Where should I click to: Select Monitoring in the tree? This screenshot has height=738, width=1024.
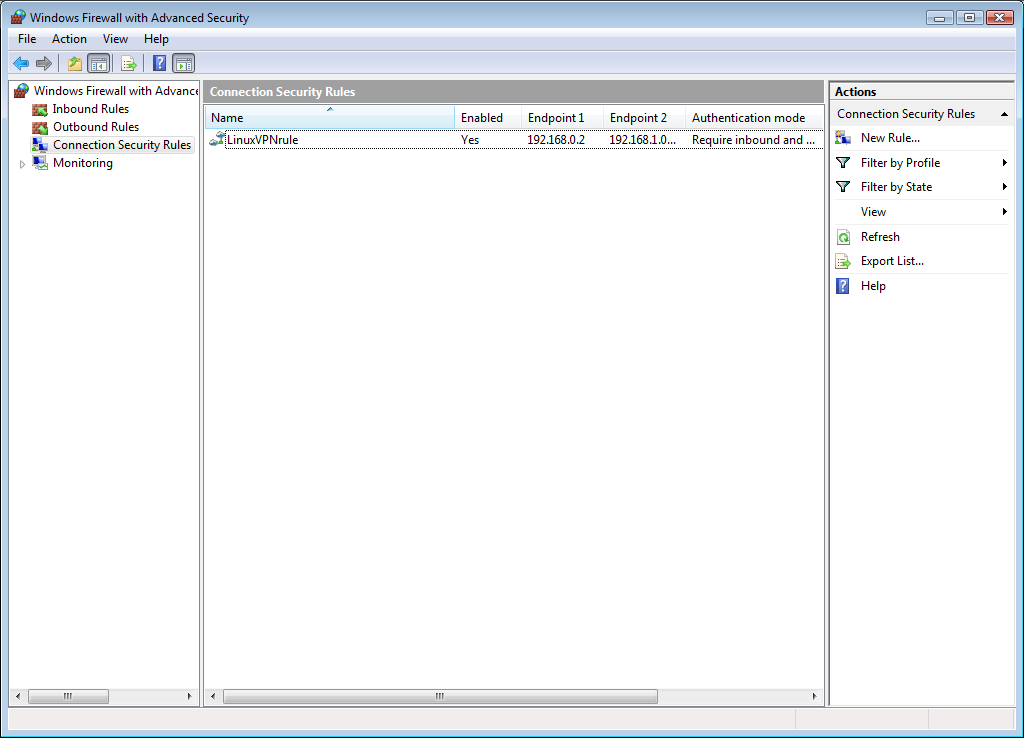tap(83, 163)
